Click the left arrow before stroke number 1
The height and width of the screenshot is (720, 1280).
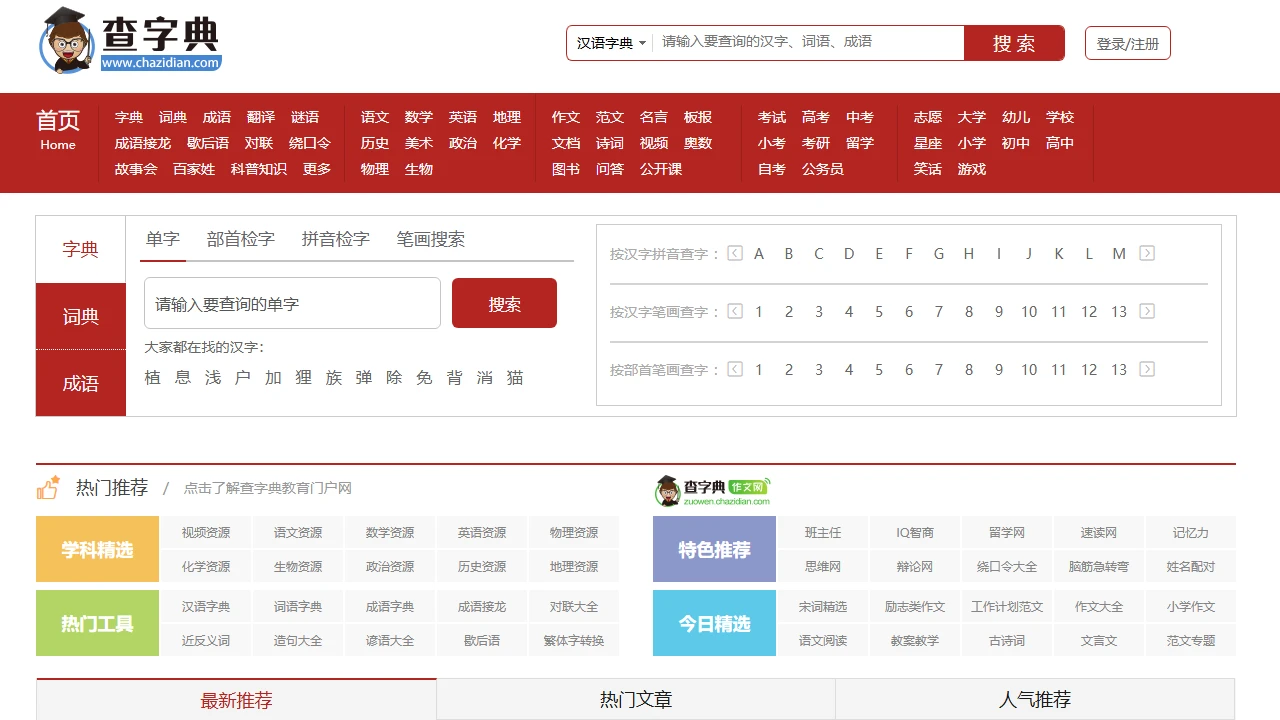(x=734, y=311)
